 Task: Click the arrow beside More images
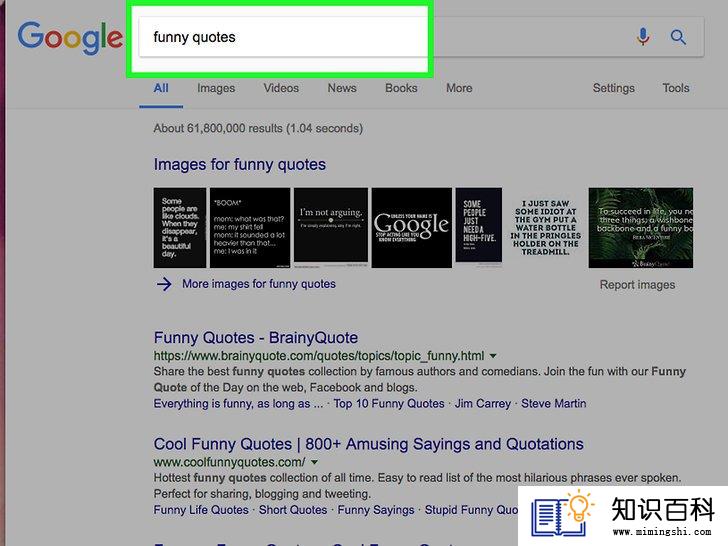(x=164, y=284)
